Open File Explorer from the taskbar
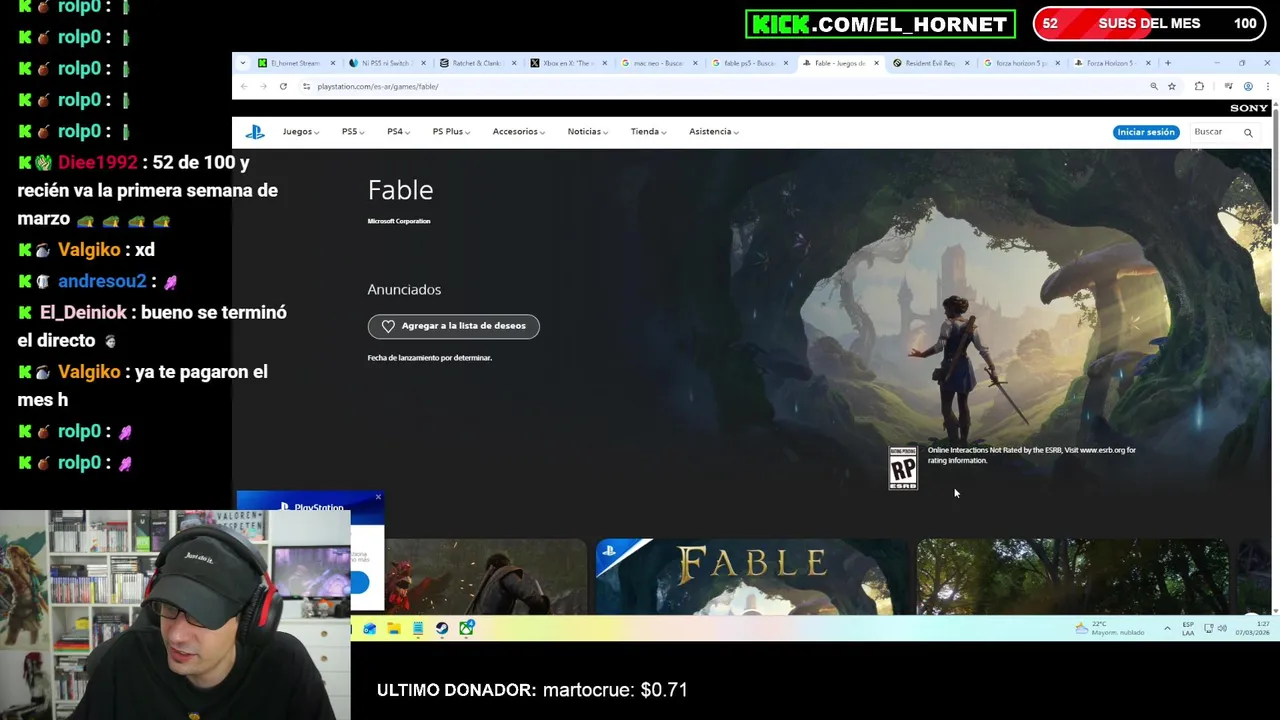This screenshot has height=720, width=1280. point(394,628)
